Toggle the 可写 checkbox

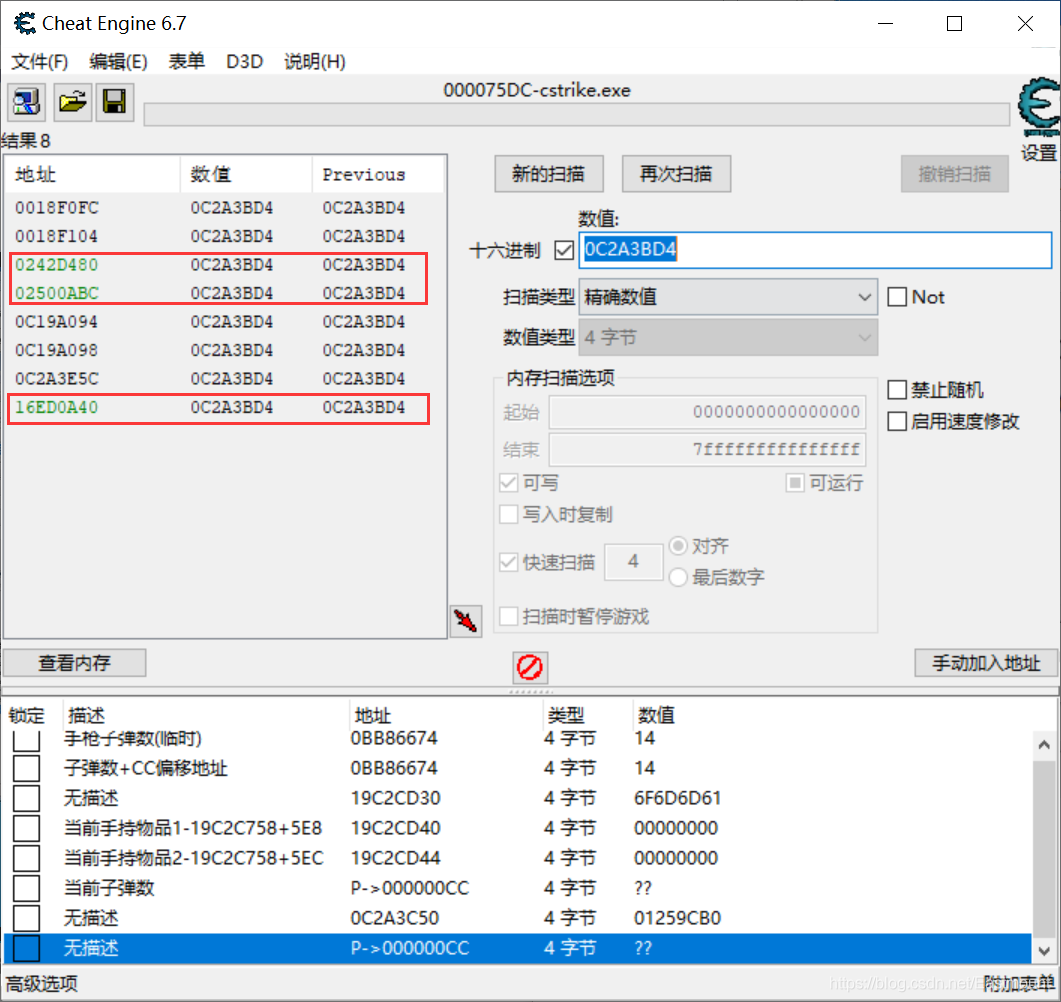508,483
